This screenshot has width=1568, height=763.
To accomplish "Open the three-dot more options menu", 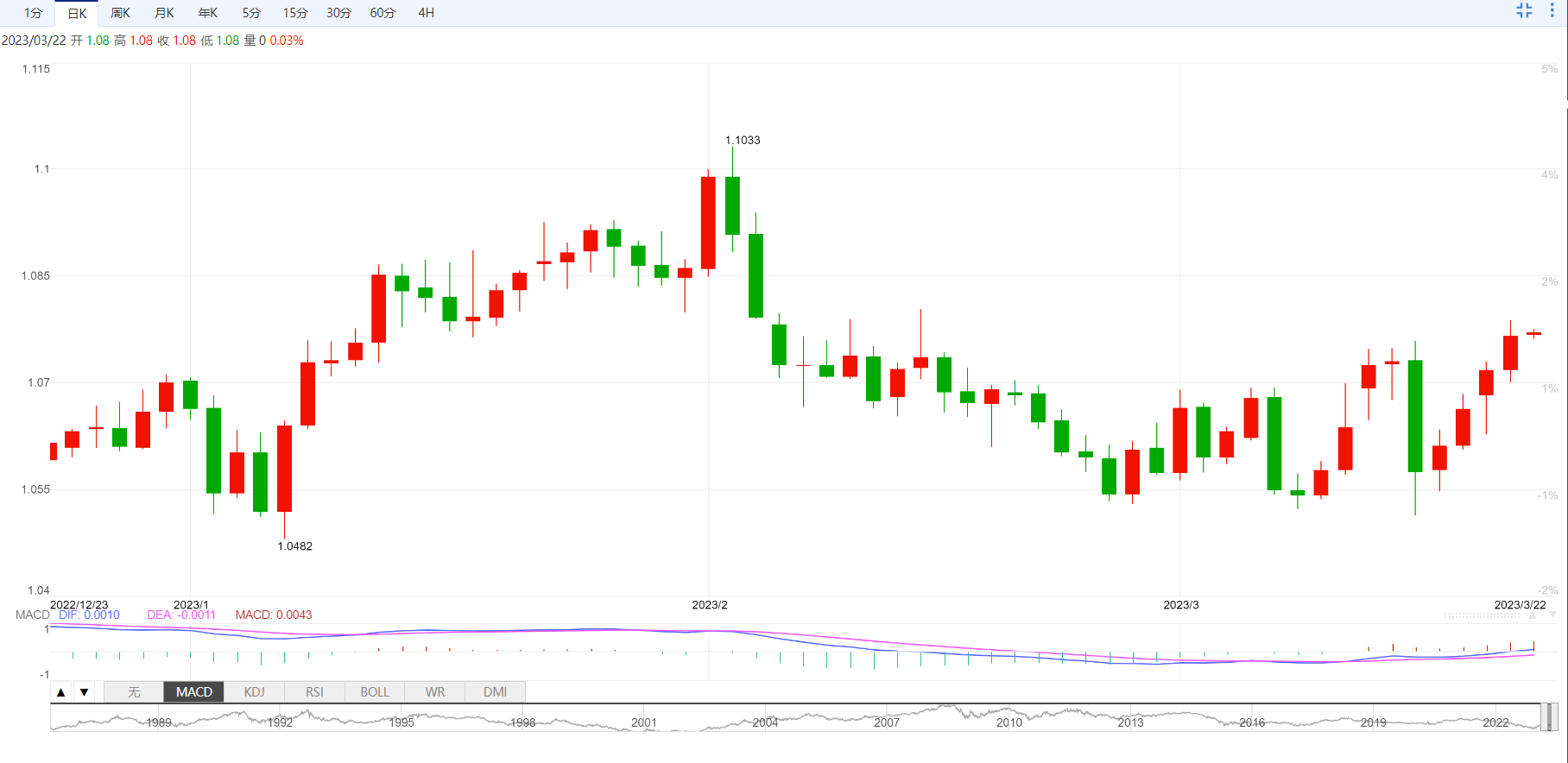I will coord(1552,10).
